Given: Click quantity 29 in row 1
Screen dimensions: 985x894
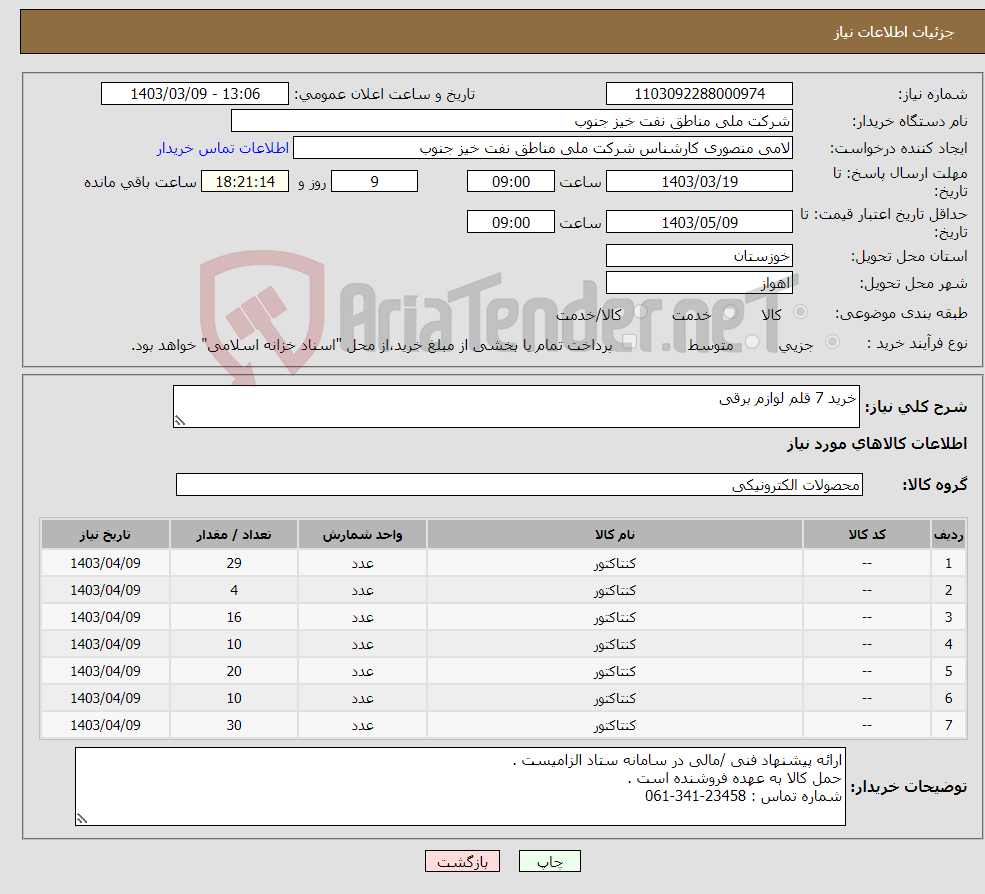Looking at the screenshot, I should (234, 563).
